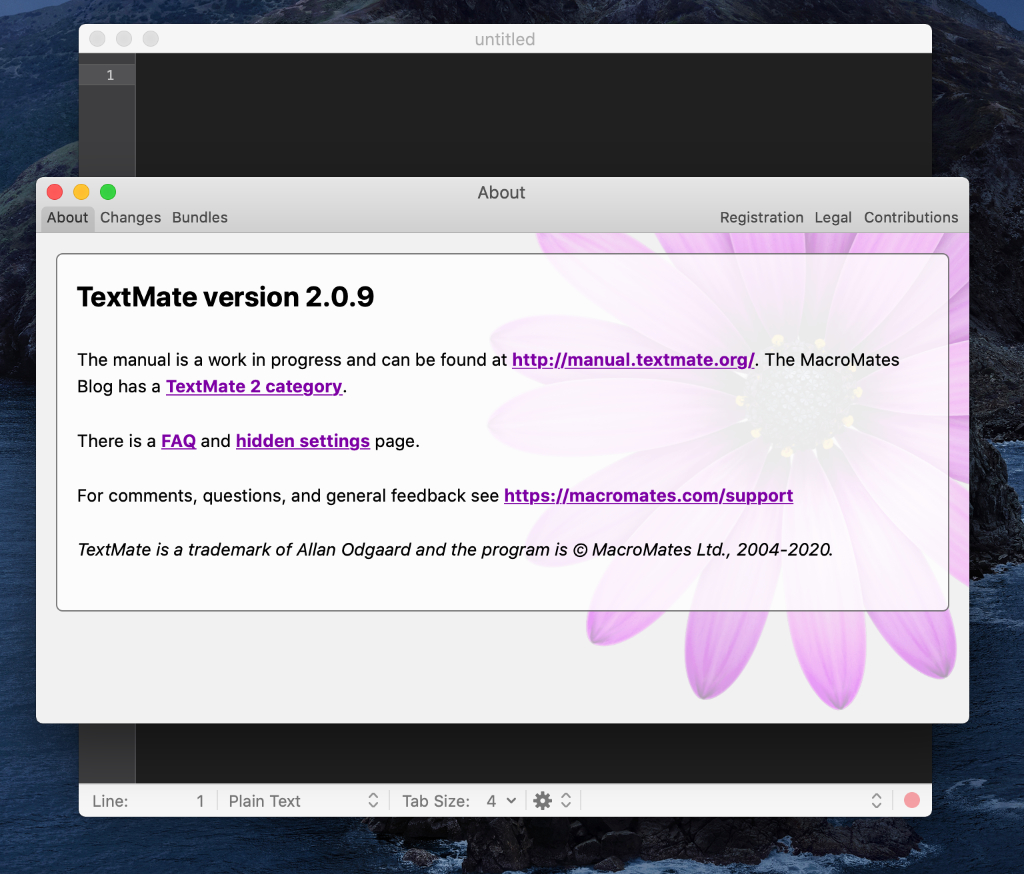Open the manual.textmate.org link
The height and width of the screenshot is (874, 1024).
pyautogui.click(x=633, y=360)
